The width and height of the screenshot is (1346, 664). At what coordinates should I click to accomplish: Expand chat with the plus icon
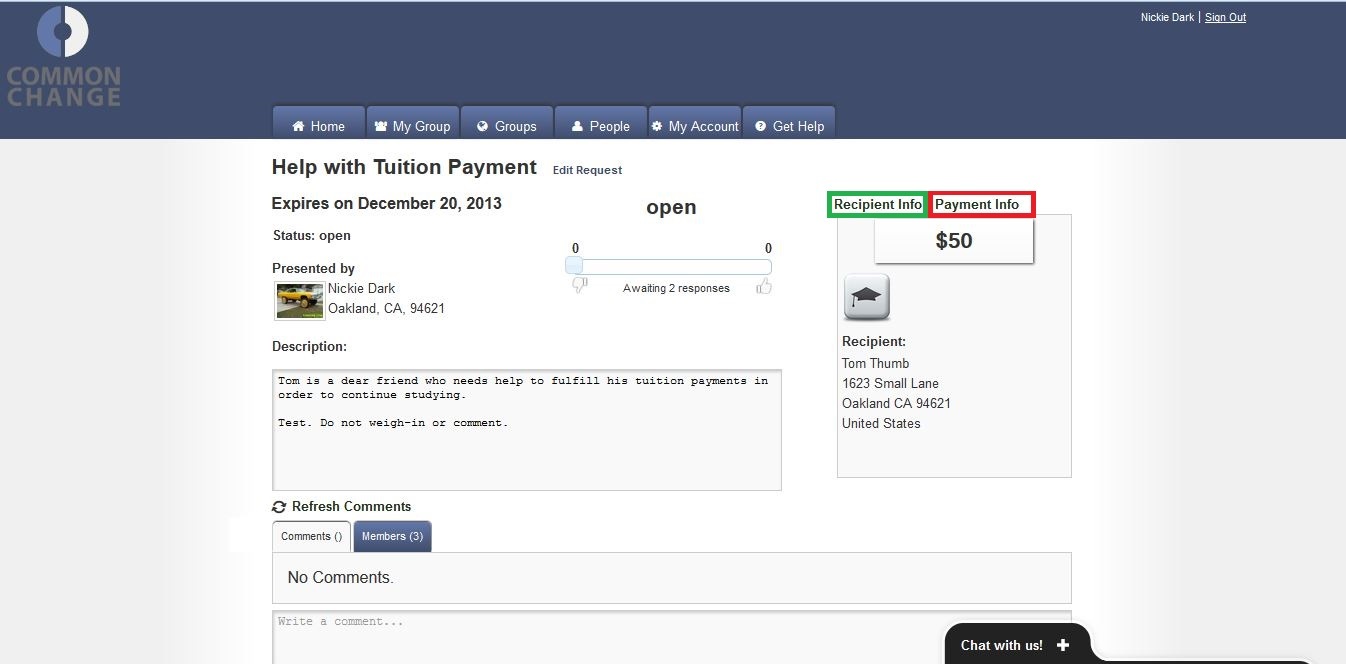pyautogui.click(x=1062, y=645)
